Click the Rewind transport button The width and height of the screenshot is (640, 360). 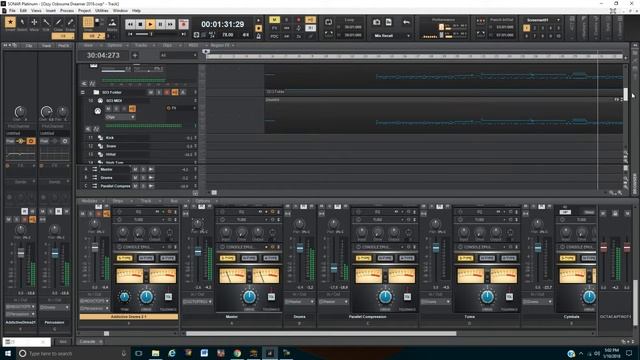point(130,24)
